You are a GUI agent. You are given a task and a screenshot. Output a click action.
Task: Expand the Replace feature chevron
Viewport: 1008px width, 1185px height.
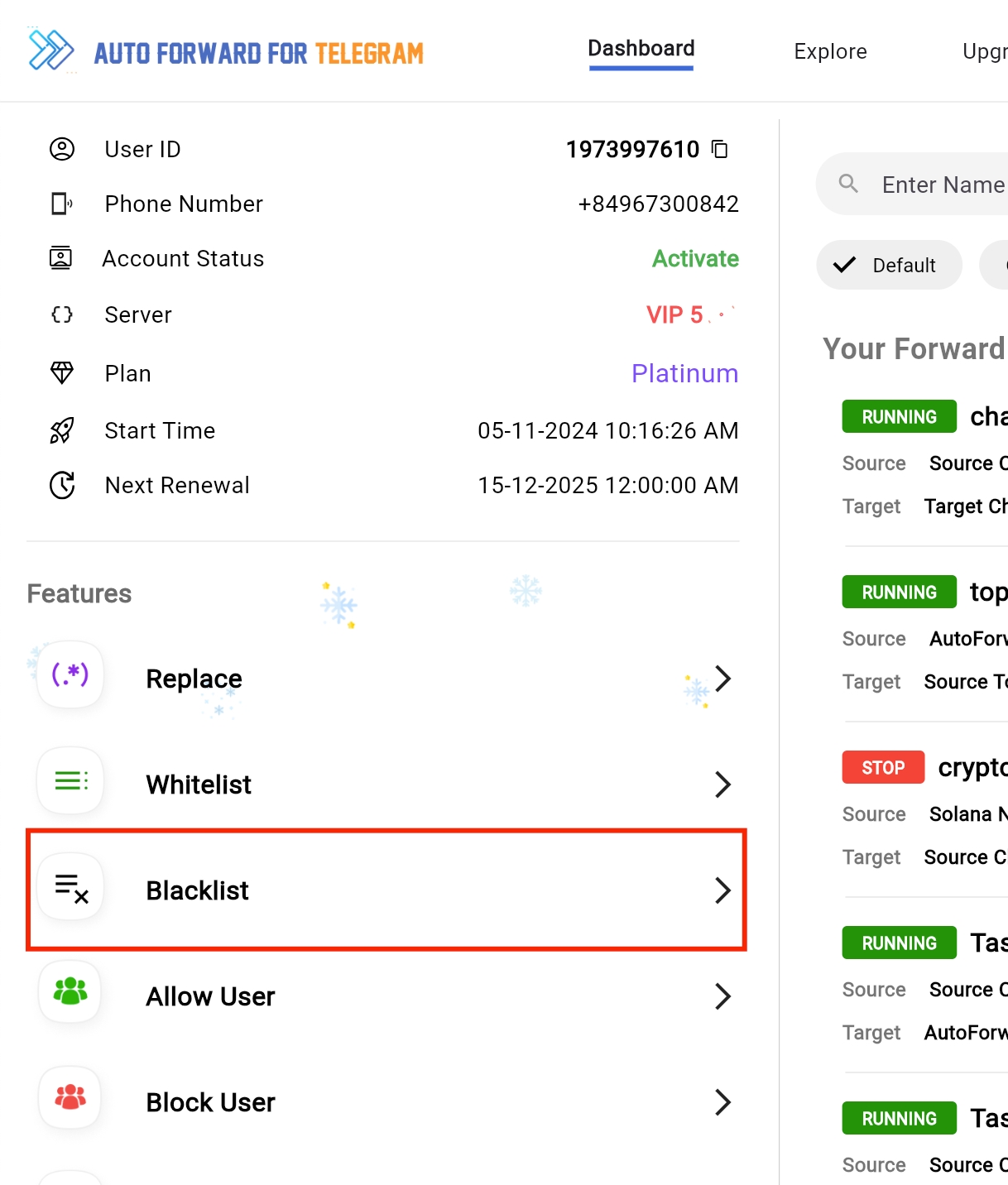pos(722,679)
